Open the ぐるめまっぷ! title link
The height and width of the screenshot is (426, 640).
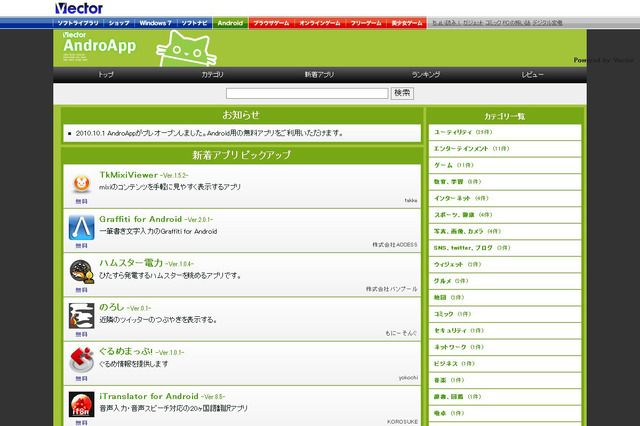[x=126, y=351]
